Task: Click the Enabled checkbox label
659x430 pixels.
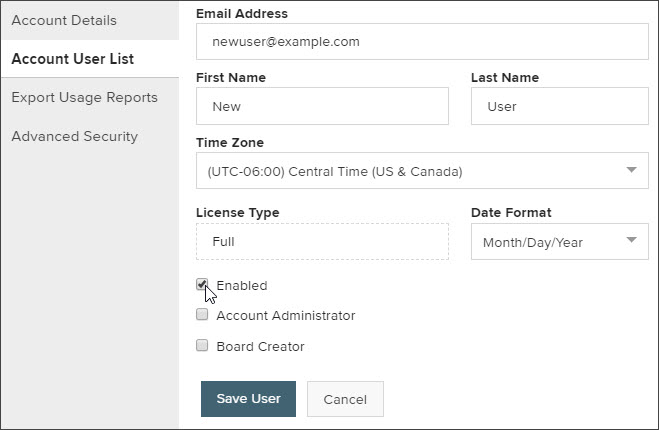Action: [242, 285]
